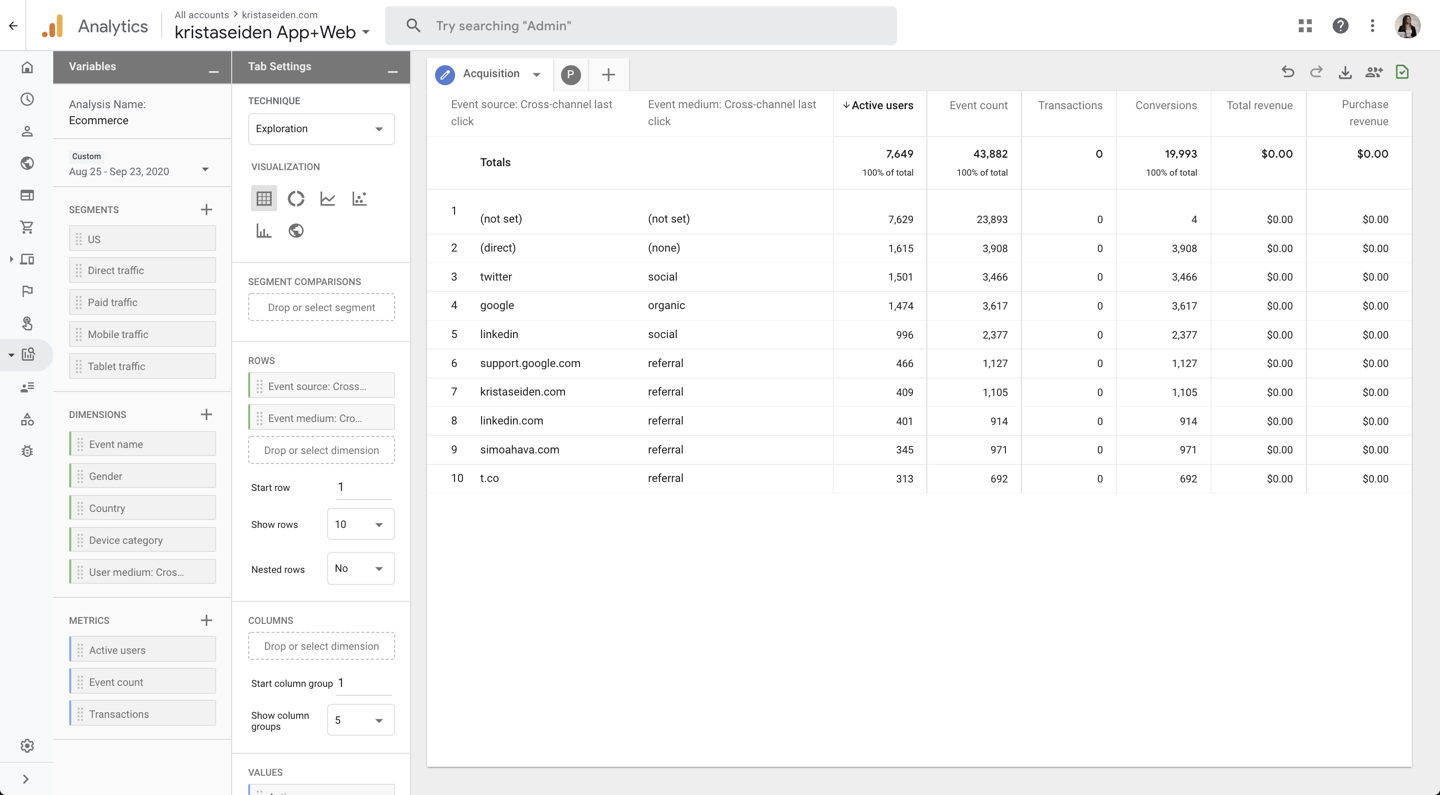1440x795 pixels.
Task: Undo the last change
Action: coord(1288,72)
